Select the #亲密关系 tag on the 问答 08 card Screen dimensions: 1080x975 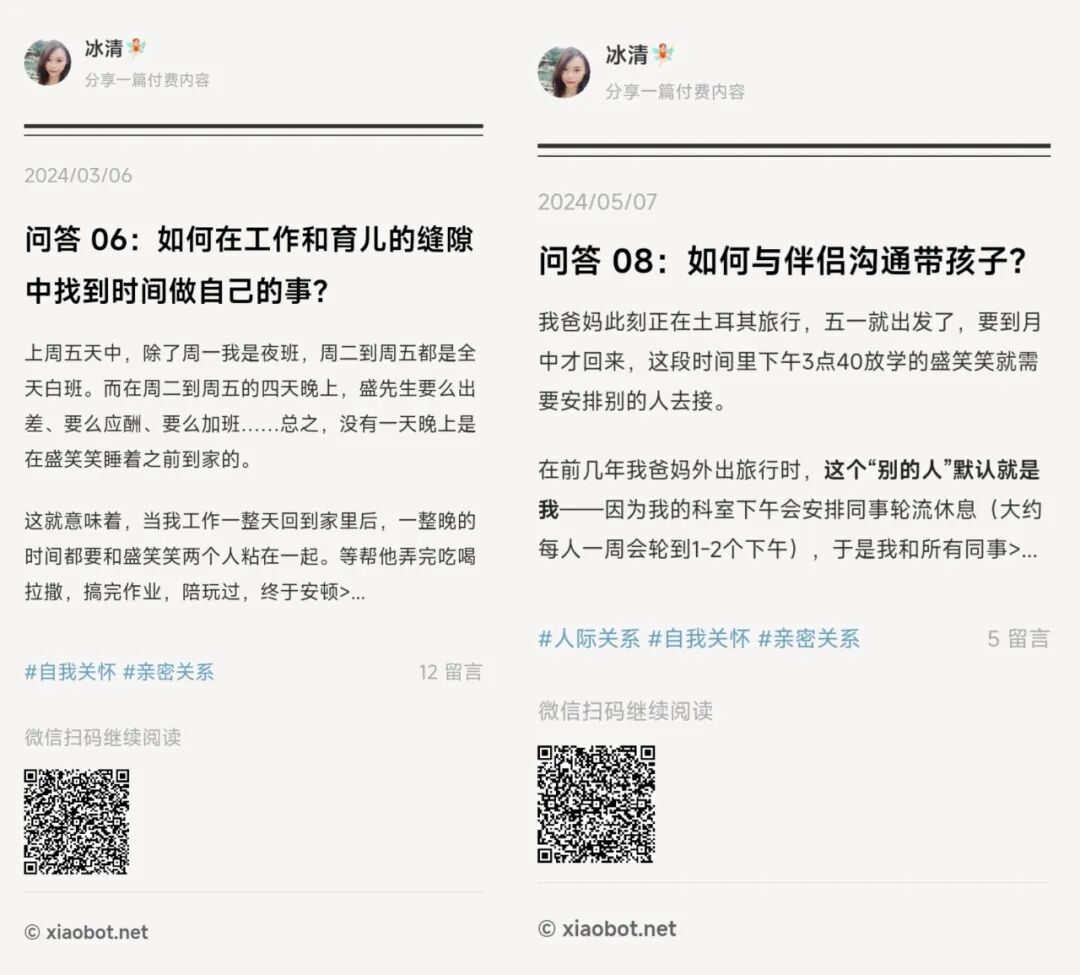click(x=809, y=639)
